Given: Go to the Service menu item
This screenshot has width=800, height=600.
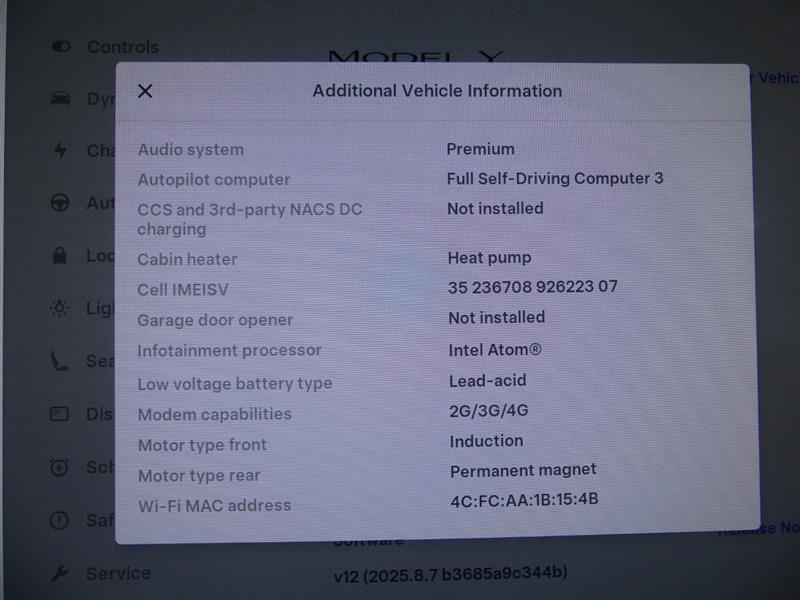Looking at the screenshot, I should (118, 573).
